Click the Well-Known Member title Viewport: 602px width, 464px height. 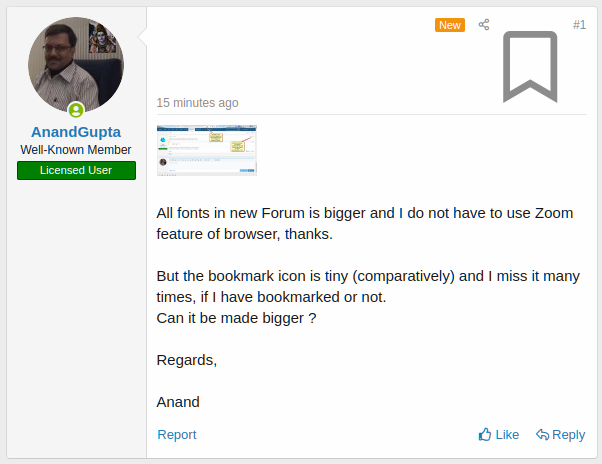point(76,150)
